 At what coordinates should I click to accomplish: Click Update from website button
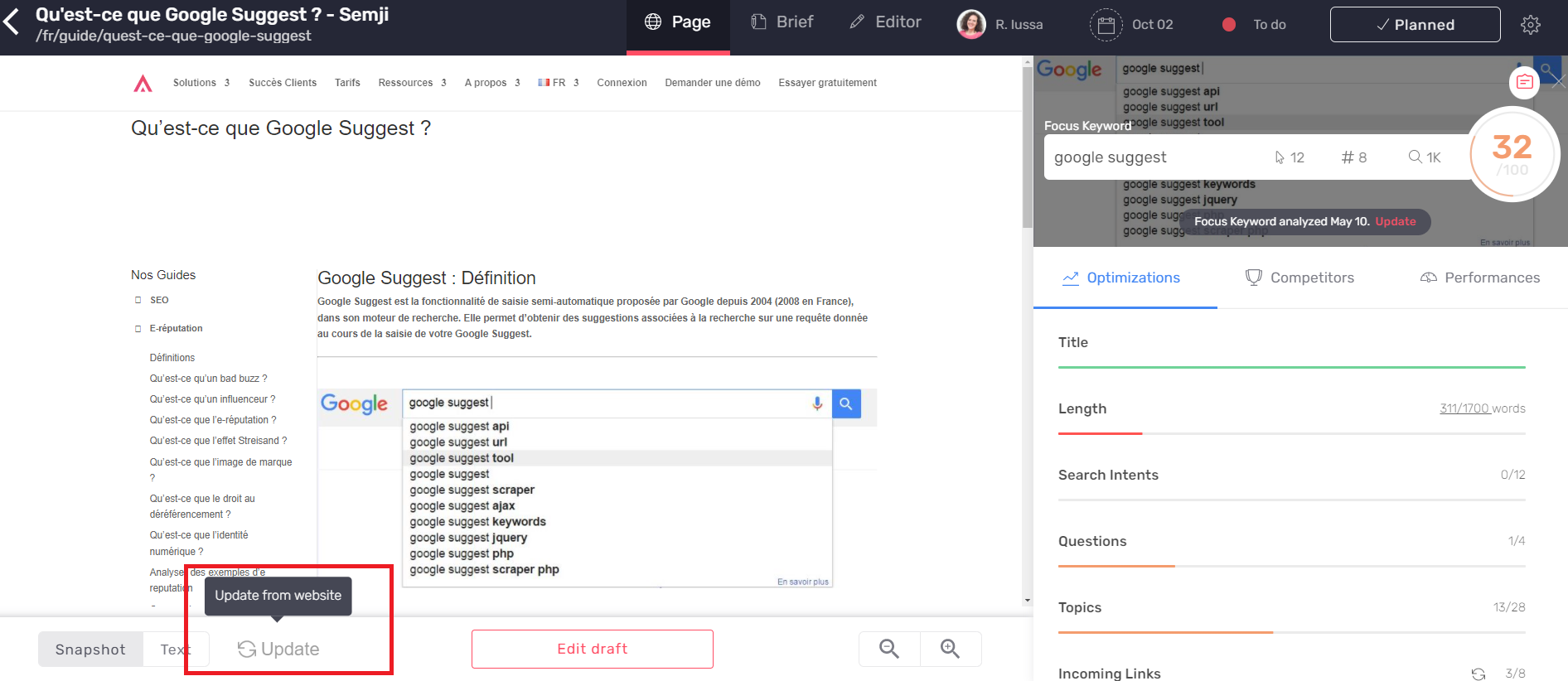pos(278,650)
